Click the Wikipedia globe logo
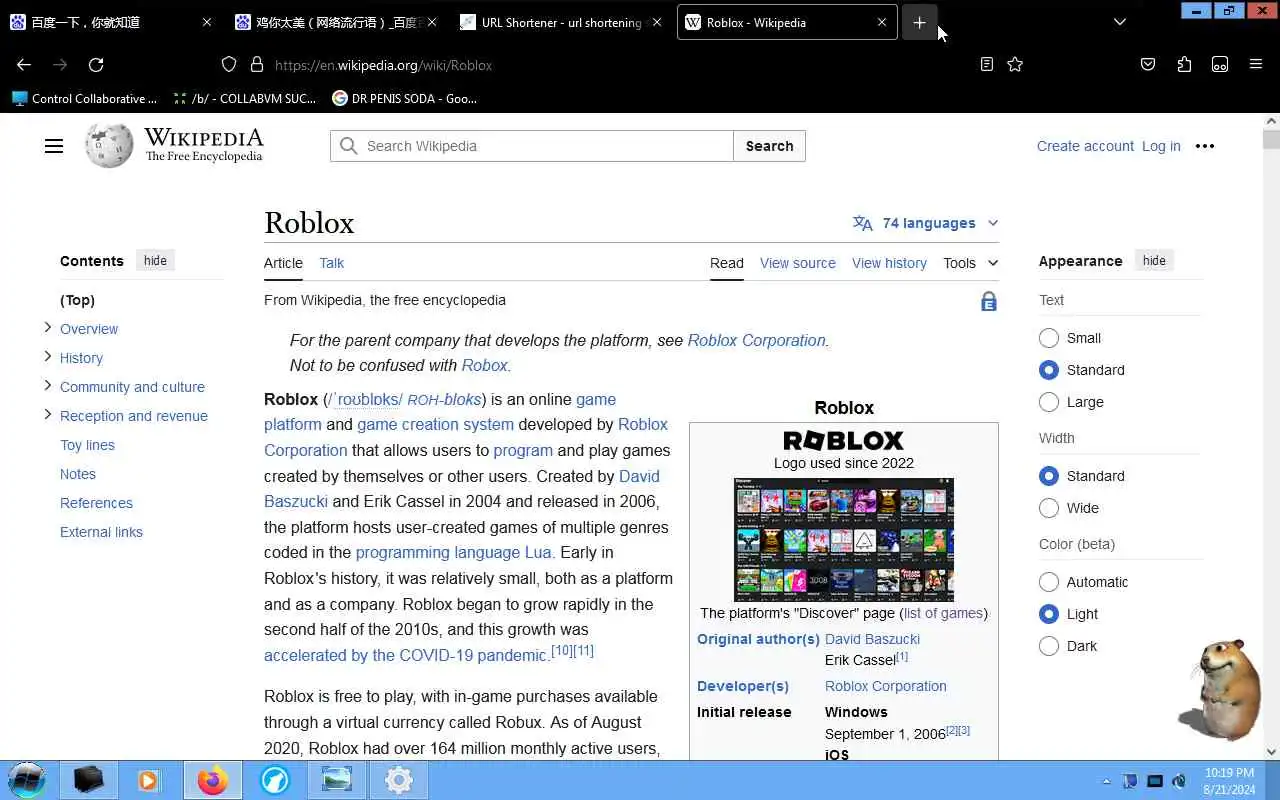Viewport: 1280px width, 800px height. pos(109,146)
